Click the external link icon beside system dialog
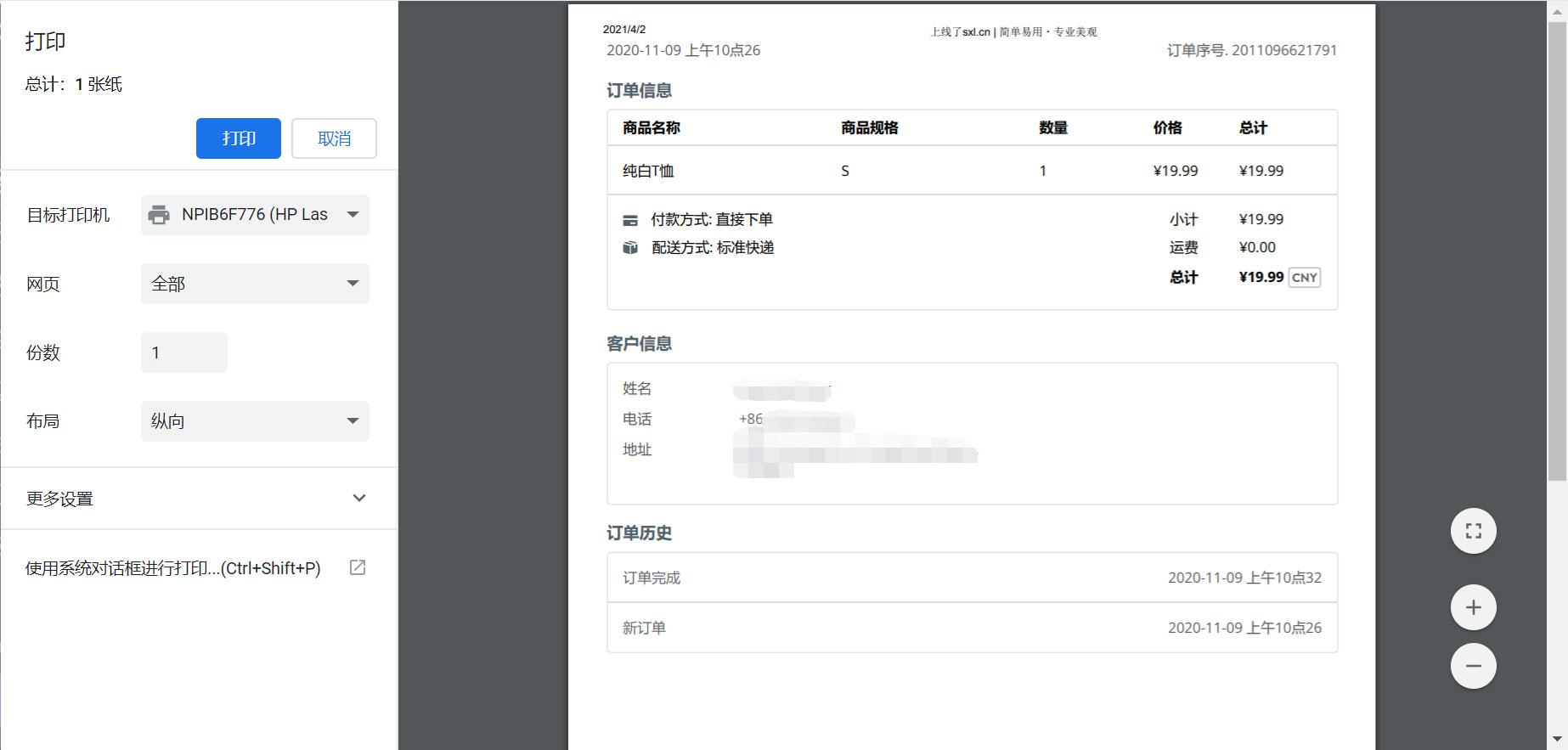The image size is (1568, 750). tap(358, 567)
